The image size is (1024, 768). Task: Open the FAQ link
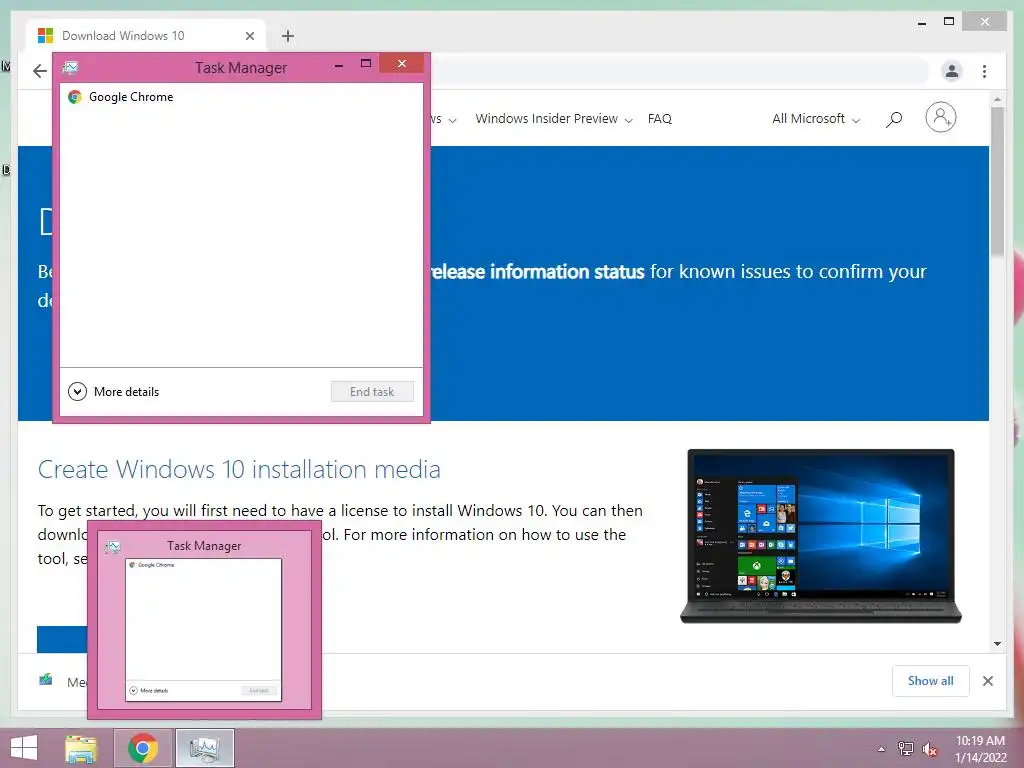pyautogui.click(x=660, y=119)
